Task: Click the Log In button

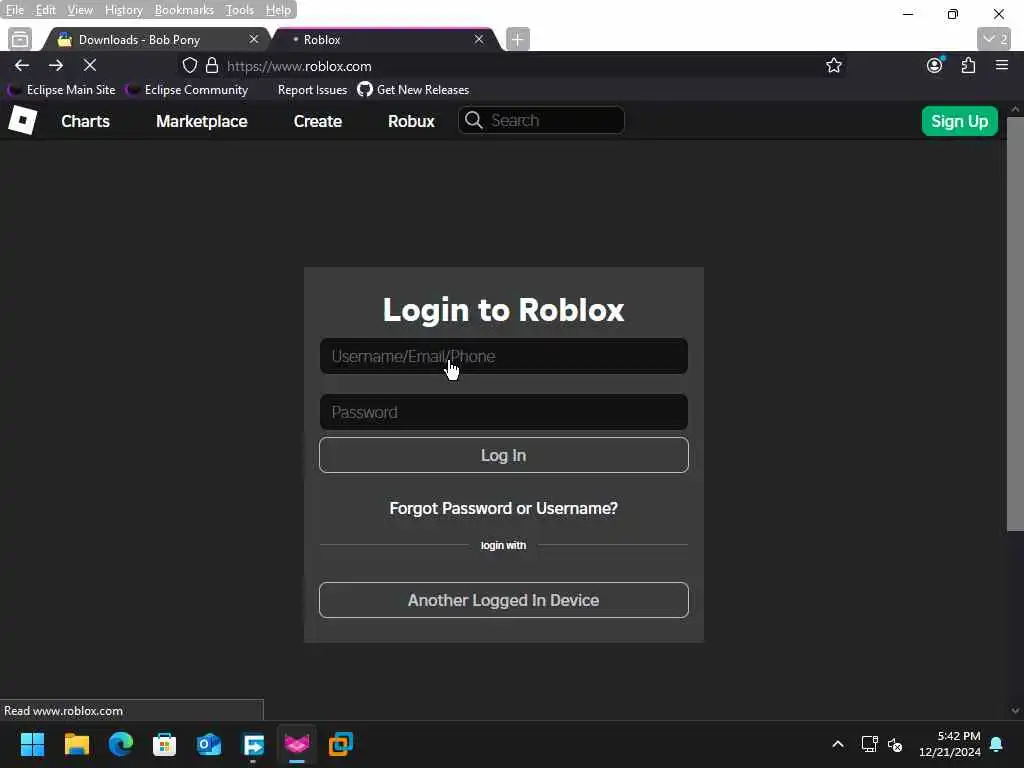Action: click(504, 455)
